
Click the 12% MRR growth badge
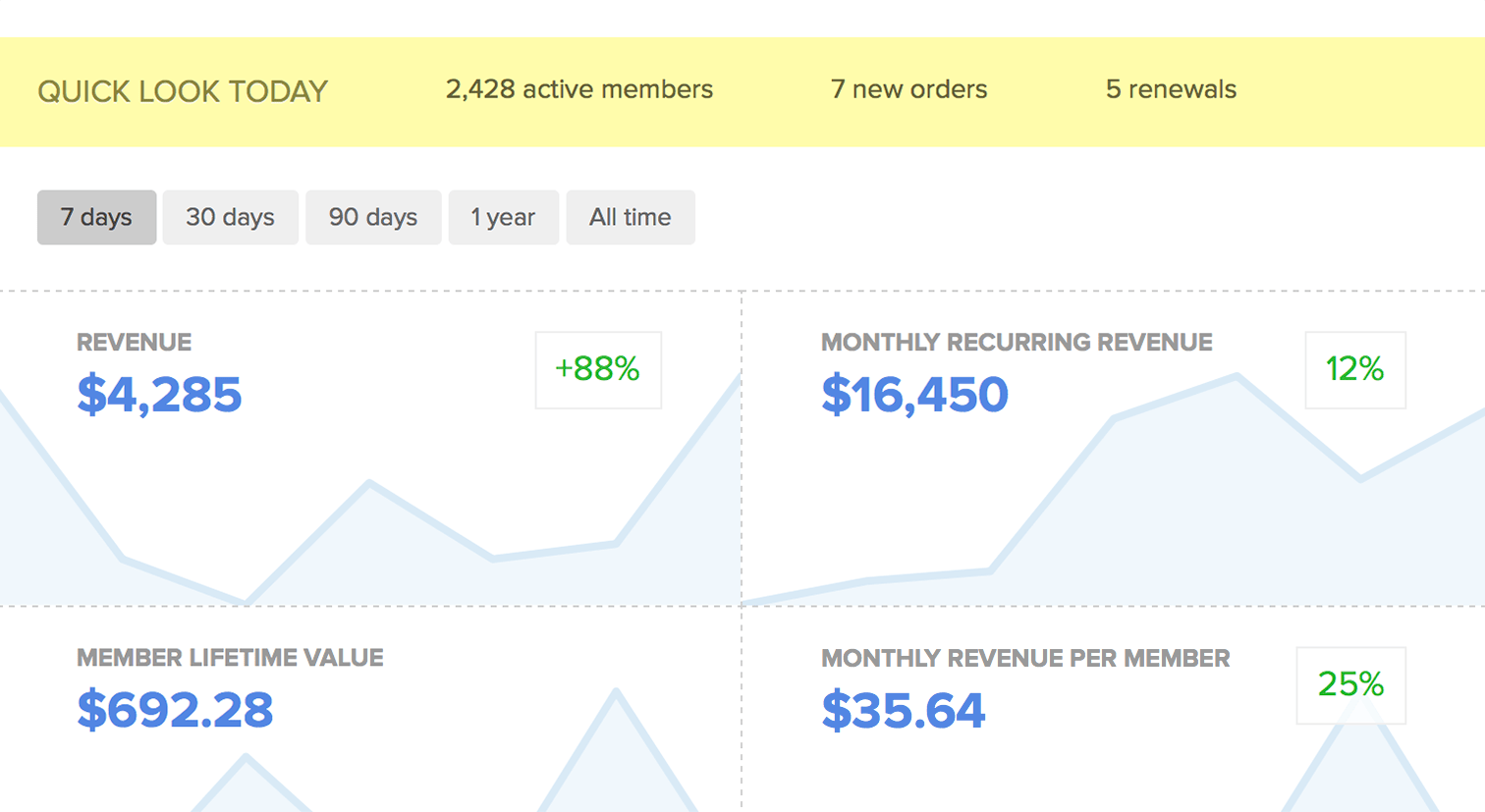coord(1355,370)
